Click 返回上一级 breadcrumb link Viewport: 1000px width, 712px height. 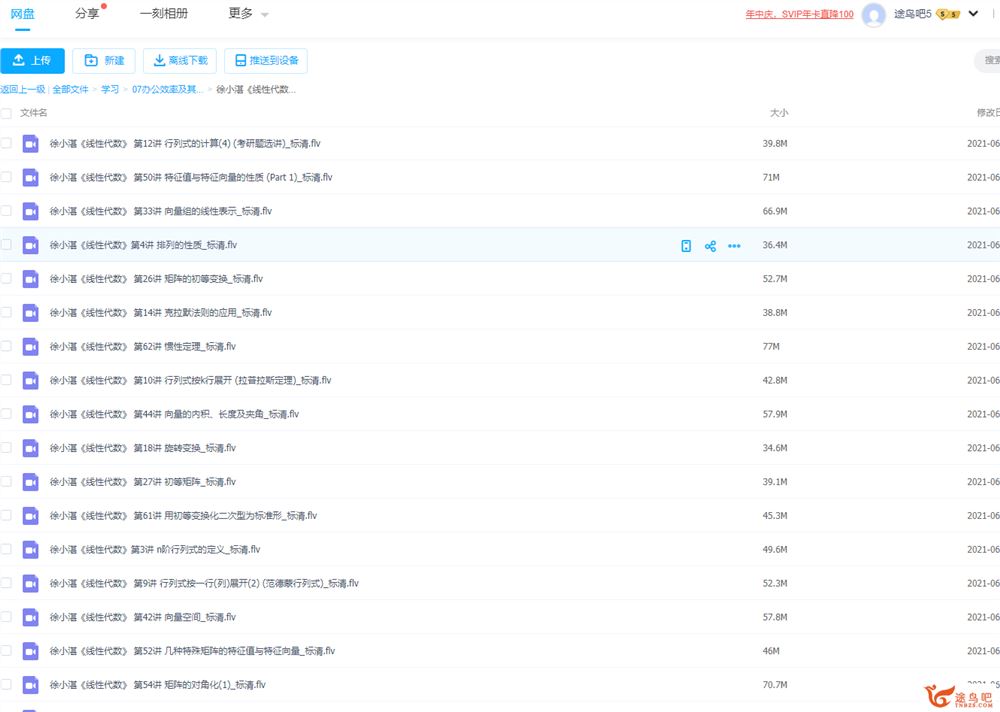(23, 89)
